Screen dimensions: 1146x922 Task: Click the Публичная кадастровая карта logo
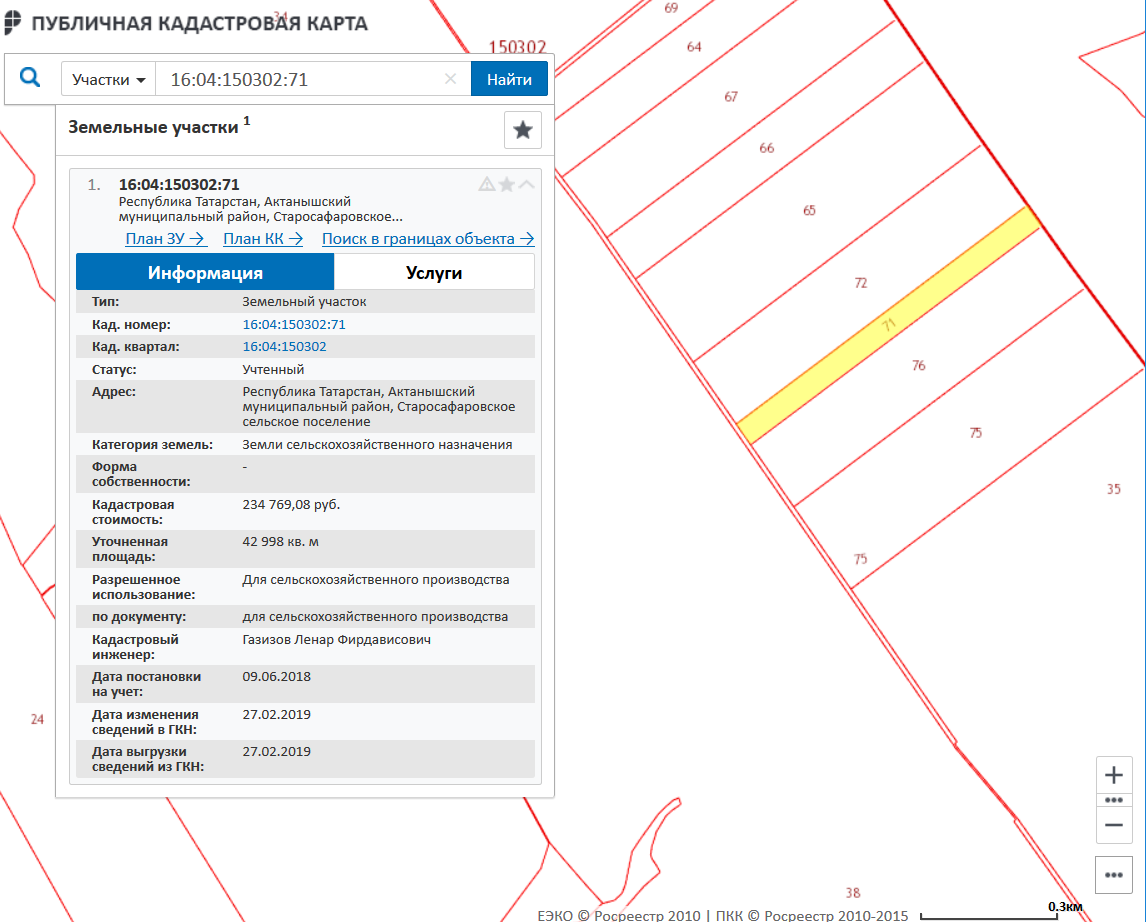[186, 23]
